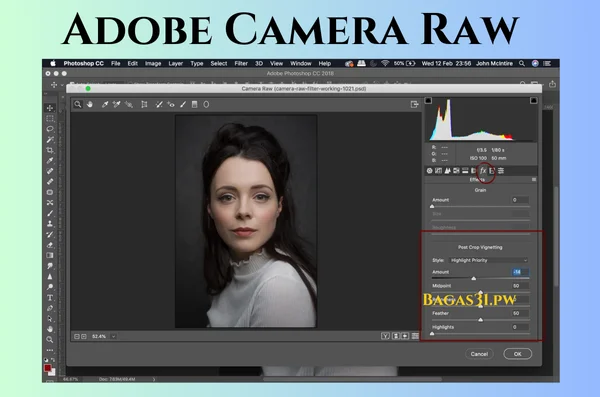Open the File menu
Image resolution: width=600 pixels, height=397 pixels.
click(x=116, y=64)
